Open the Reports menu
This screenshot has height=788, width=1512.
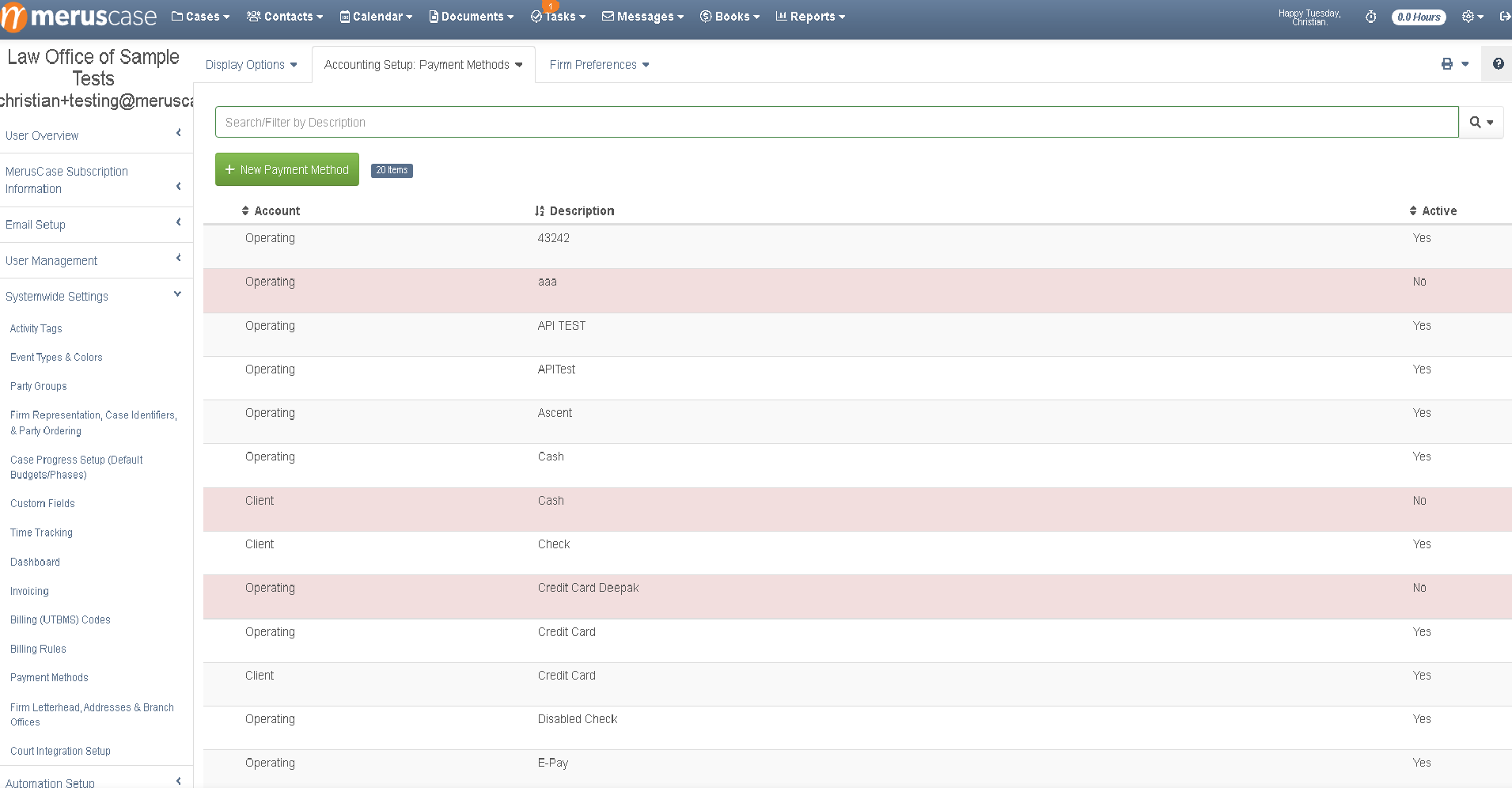tap(810, 17)
